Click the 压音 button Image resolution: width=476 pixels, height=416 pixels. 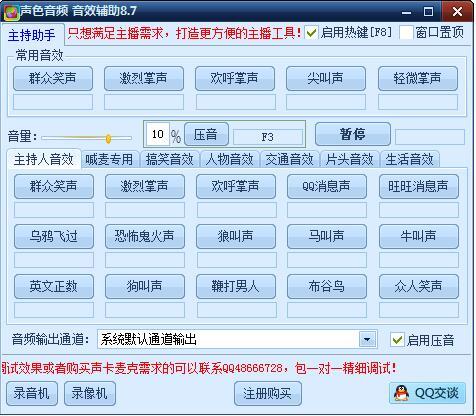206,134
